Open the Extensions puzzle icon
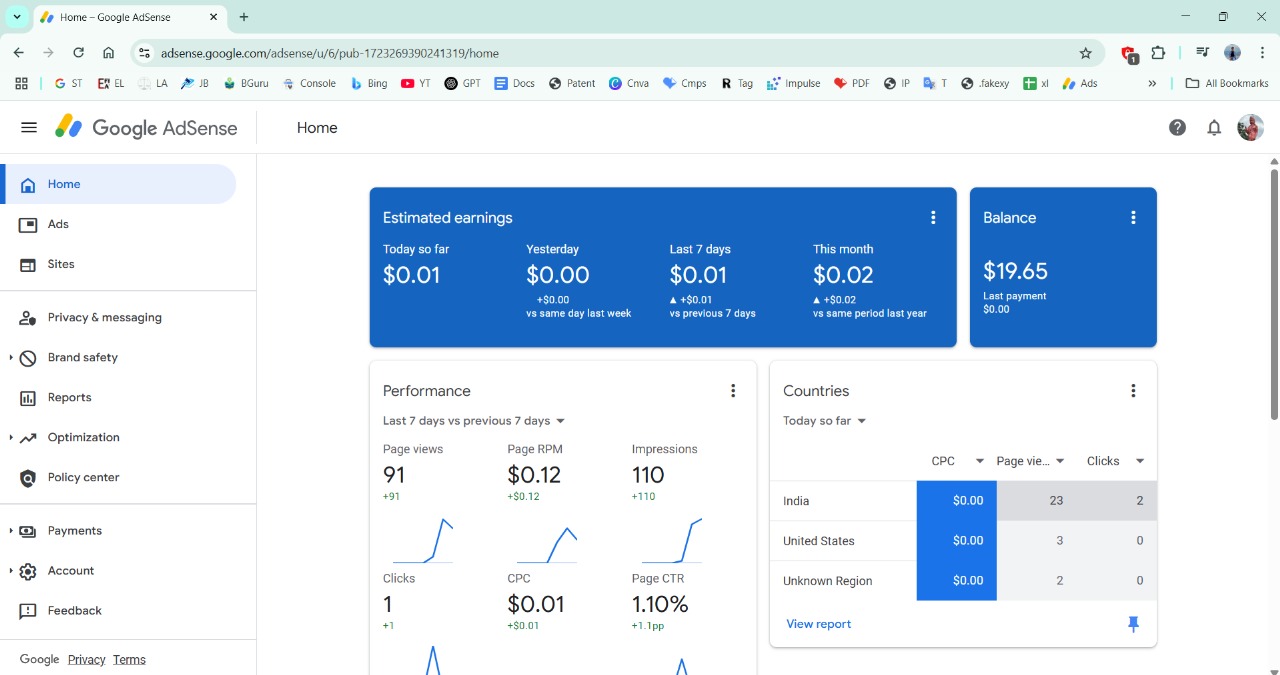This screenshot has width=1280, height=675. (1158, 53)
